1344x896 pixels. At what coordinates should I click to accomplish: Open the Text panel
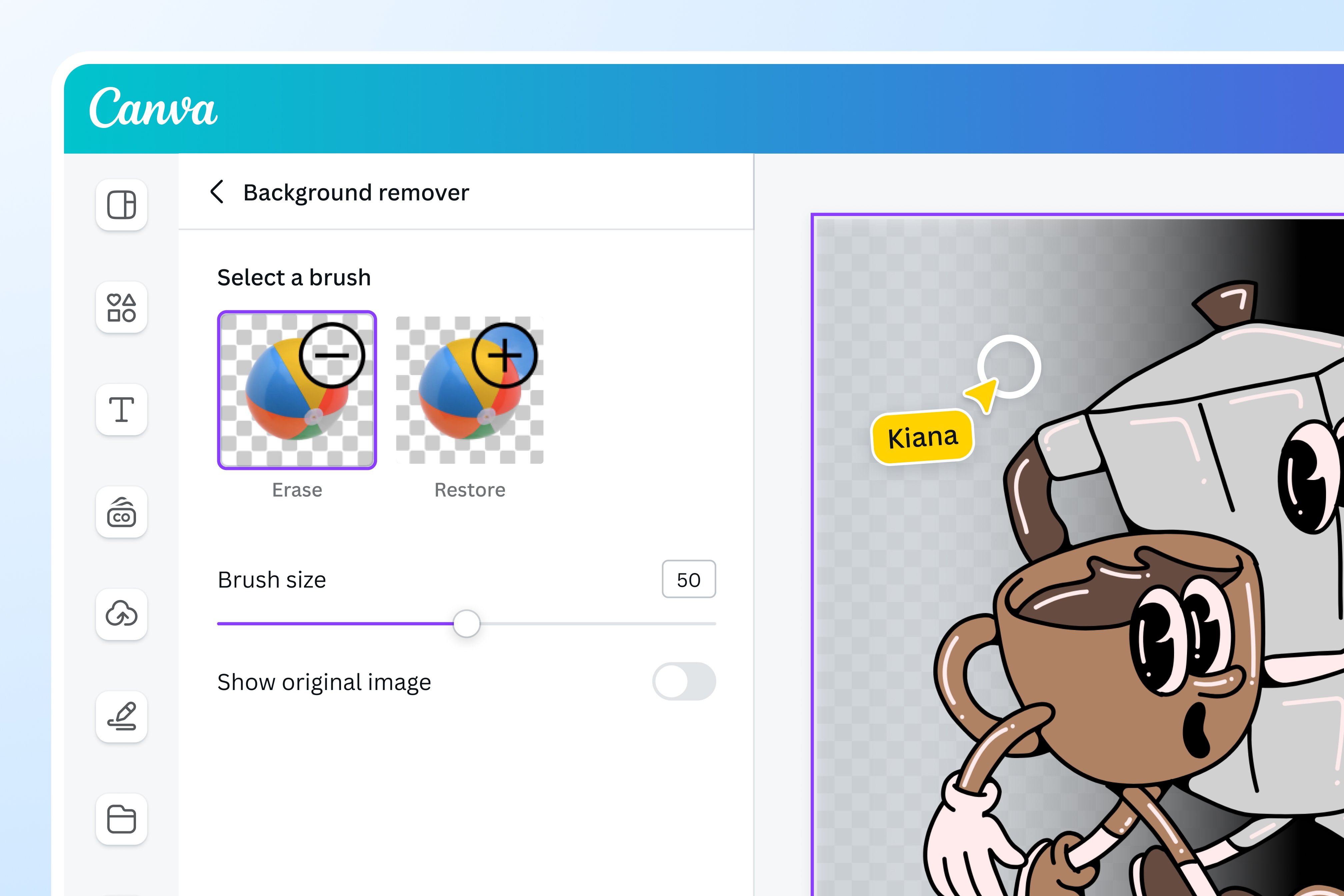(x=122, y=410)
